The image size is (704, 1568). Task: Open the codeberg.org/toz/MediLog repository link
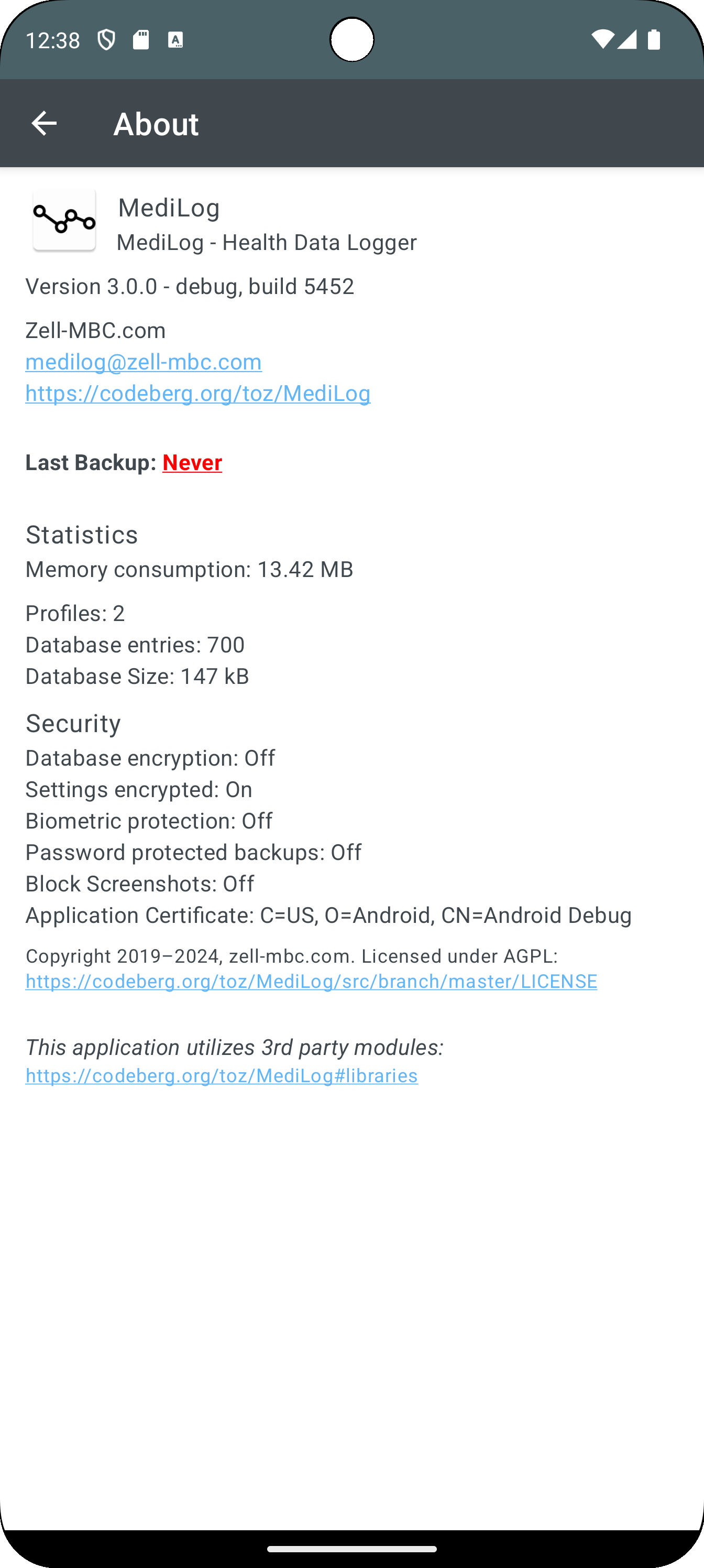coord(198,393)
